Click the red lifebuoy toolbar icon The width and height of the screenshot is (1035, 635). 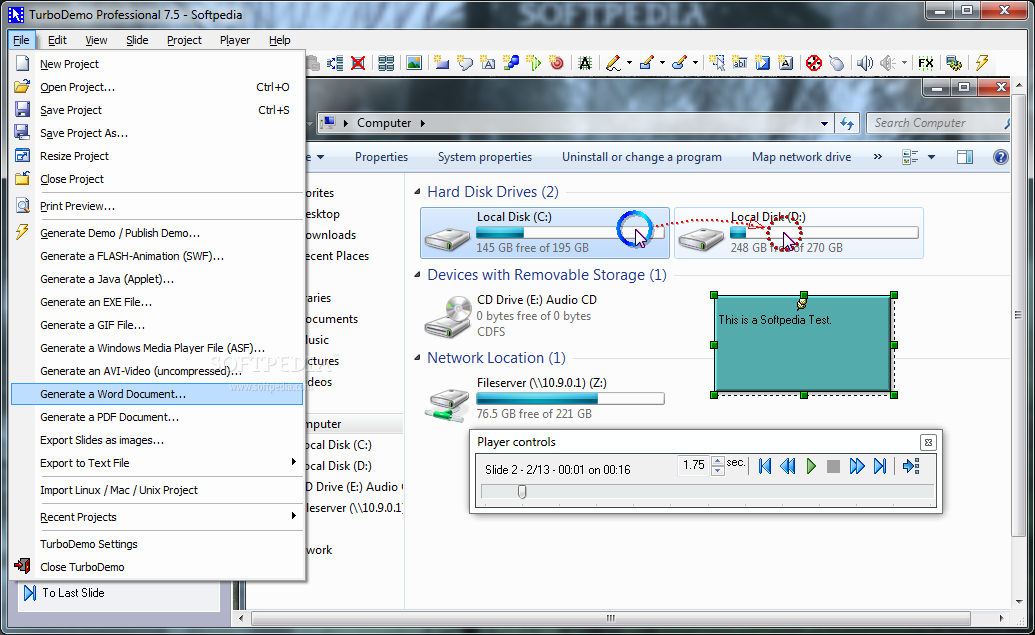click(814, 63)
